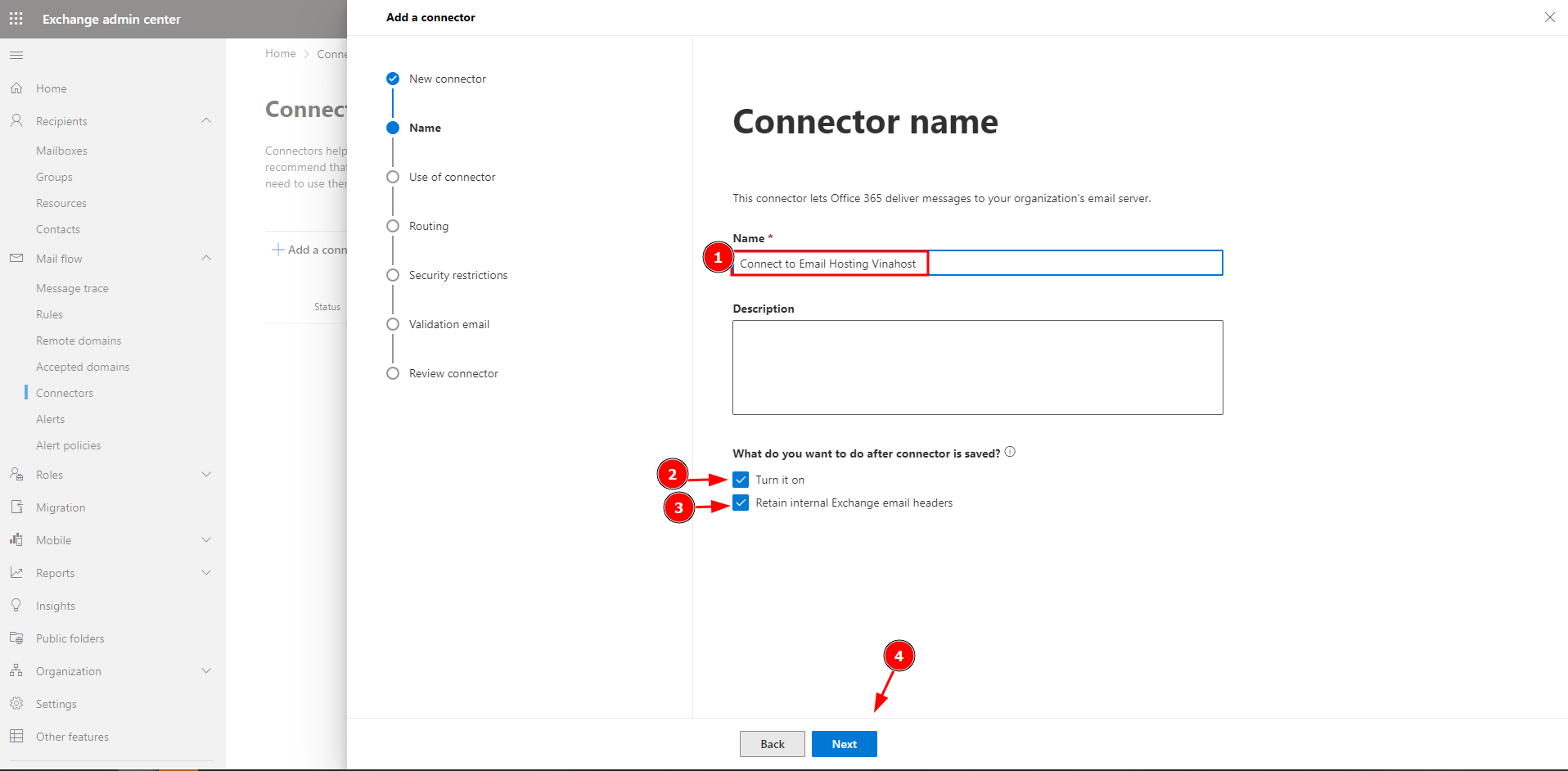Click the Public folders icon
This screenshot has height=771, width=1568.
pos(16,638)
